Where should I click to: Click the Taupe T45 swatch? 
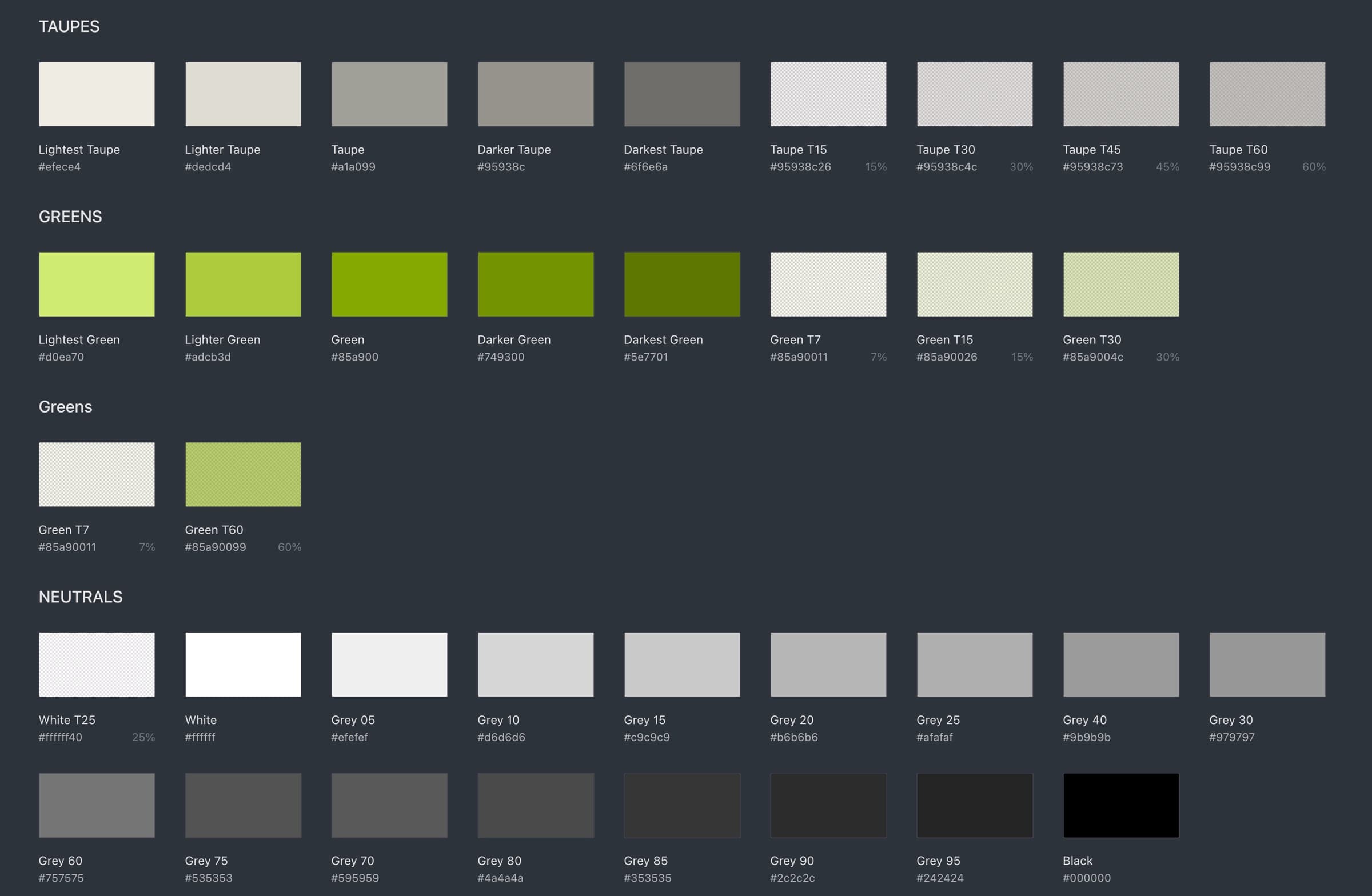tap(1121, 94)
